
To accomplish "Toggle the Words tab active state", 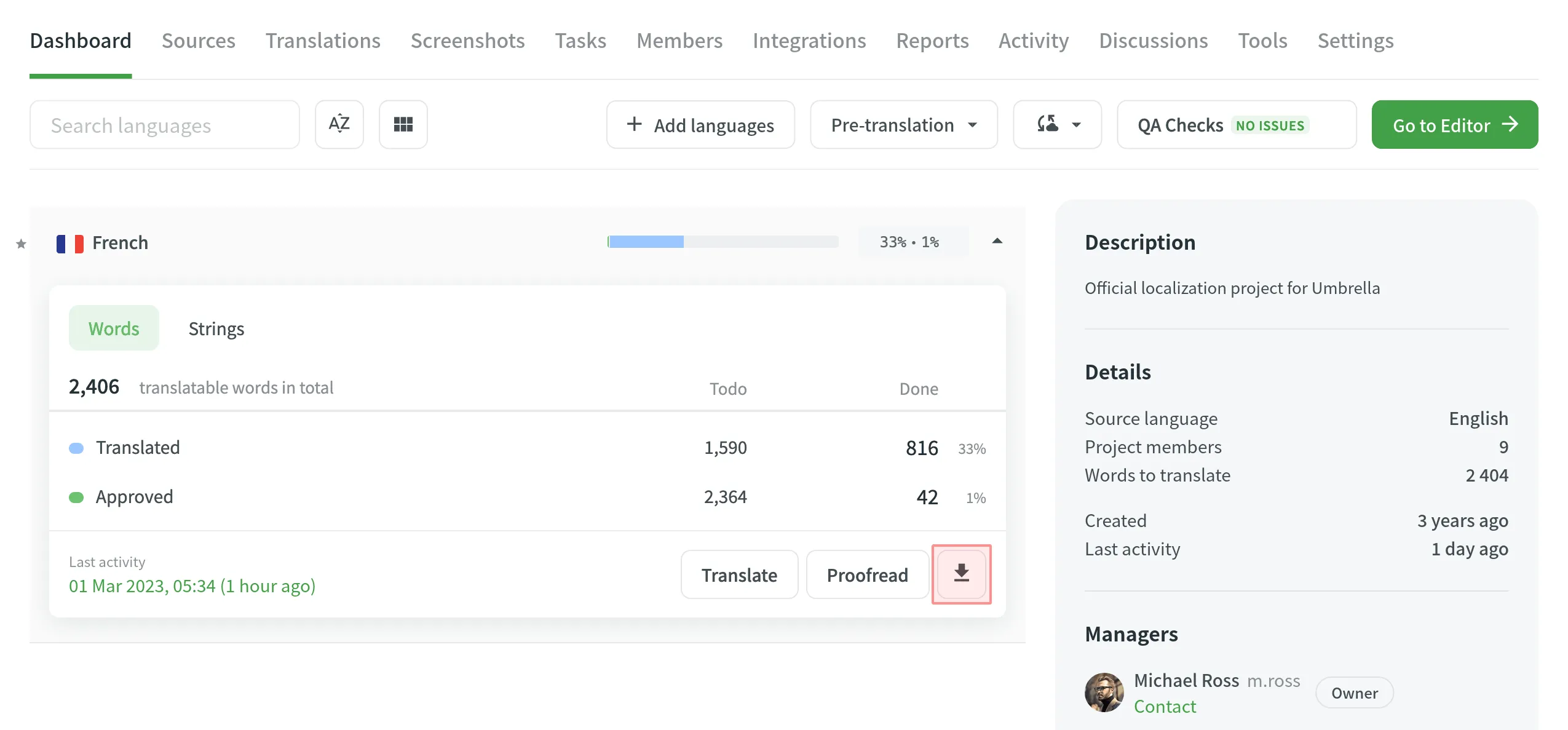I will pyautogui.click(x=113, y=326).
